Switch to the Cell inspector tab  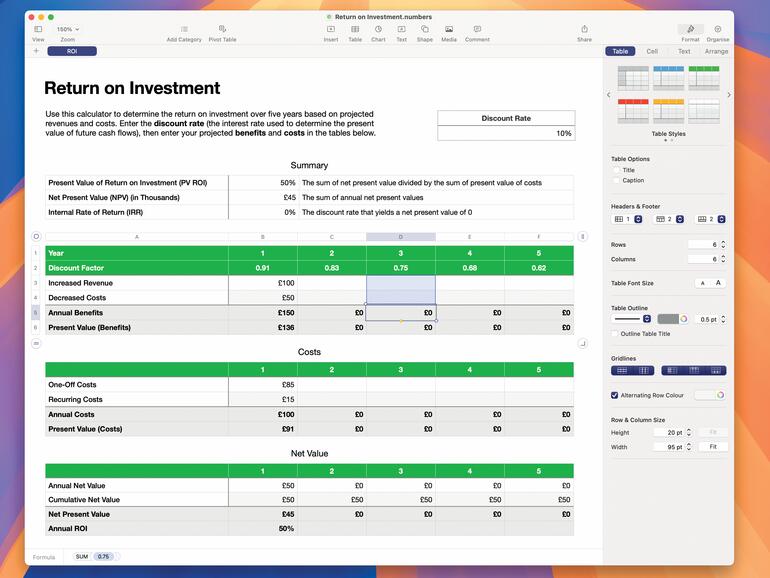[652, 51]
